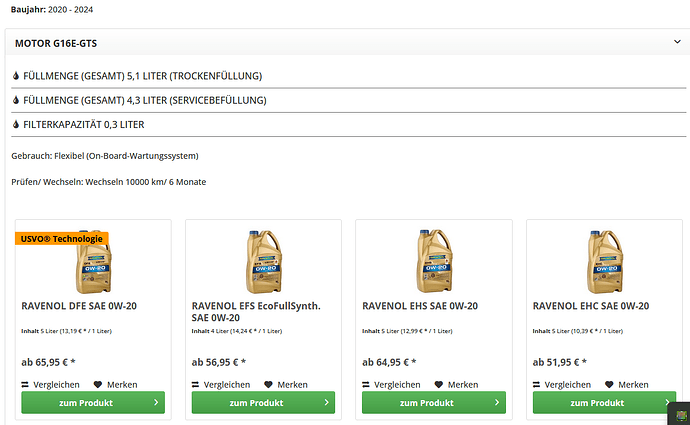
Task: Click price ab 51,95 € on EHC card
Action: point(560,363)
